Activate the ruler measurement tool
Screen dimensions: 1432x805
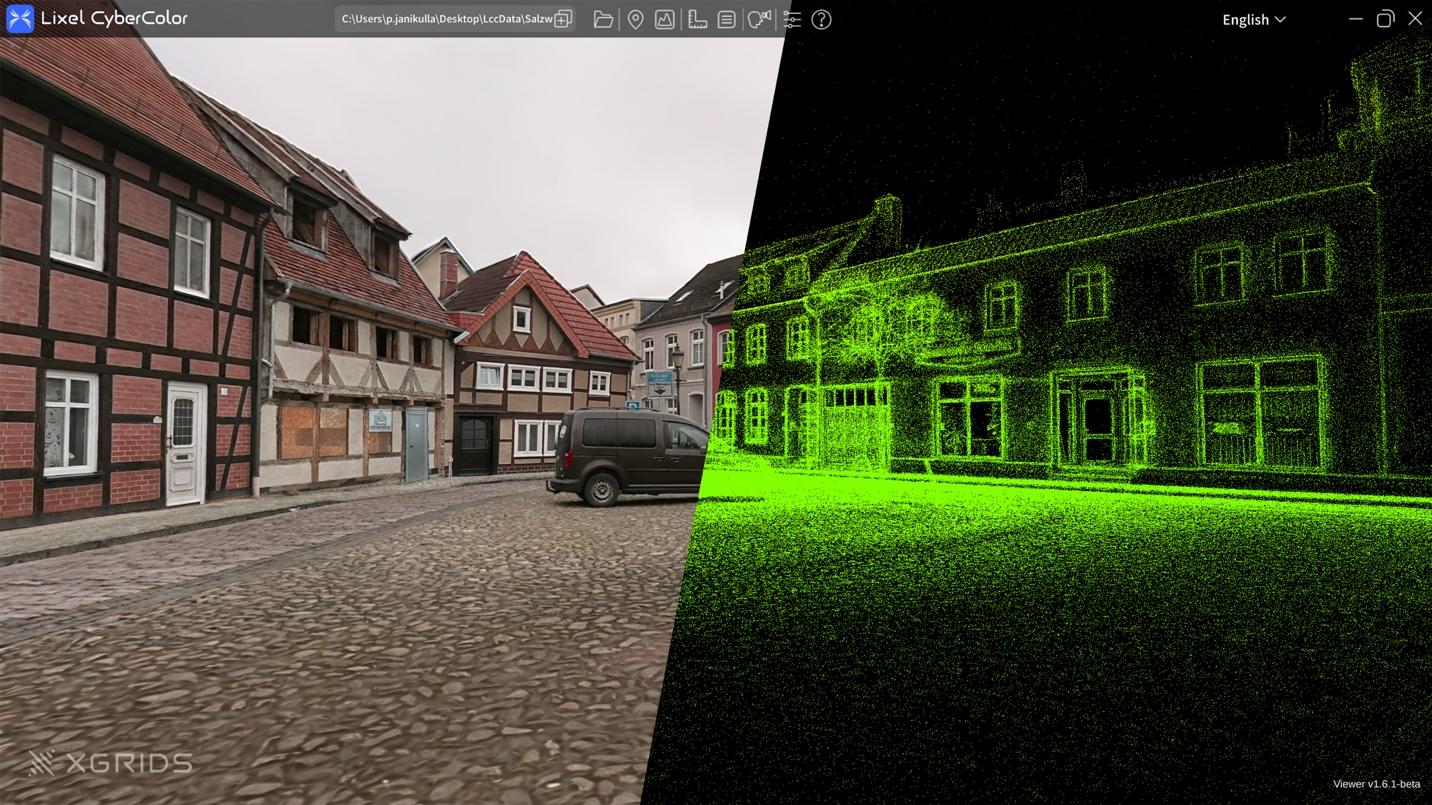click(697, 19)
